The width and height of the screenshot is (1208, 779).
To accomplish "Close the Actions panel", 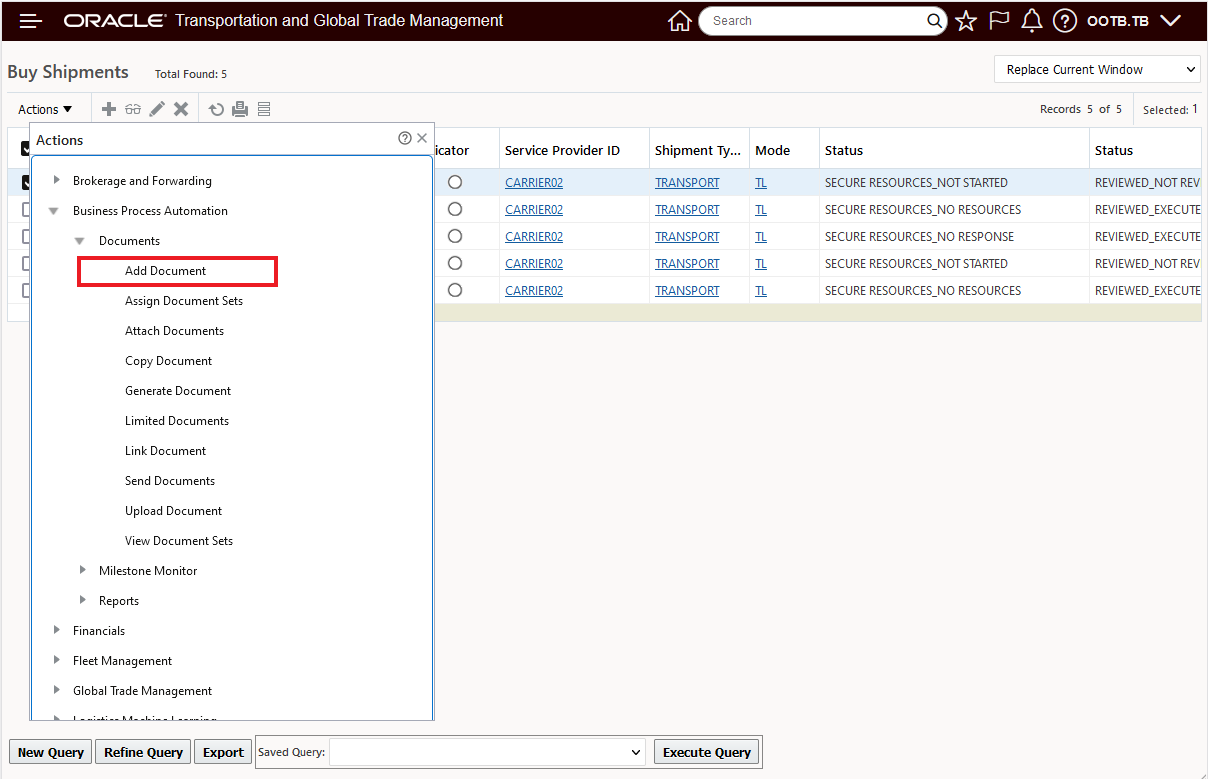I will (422, 139).
